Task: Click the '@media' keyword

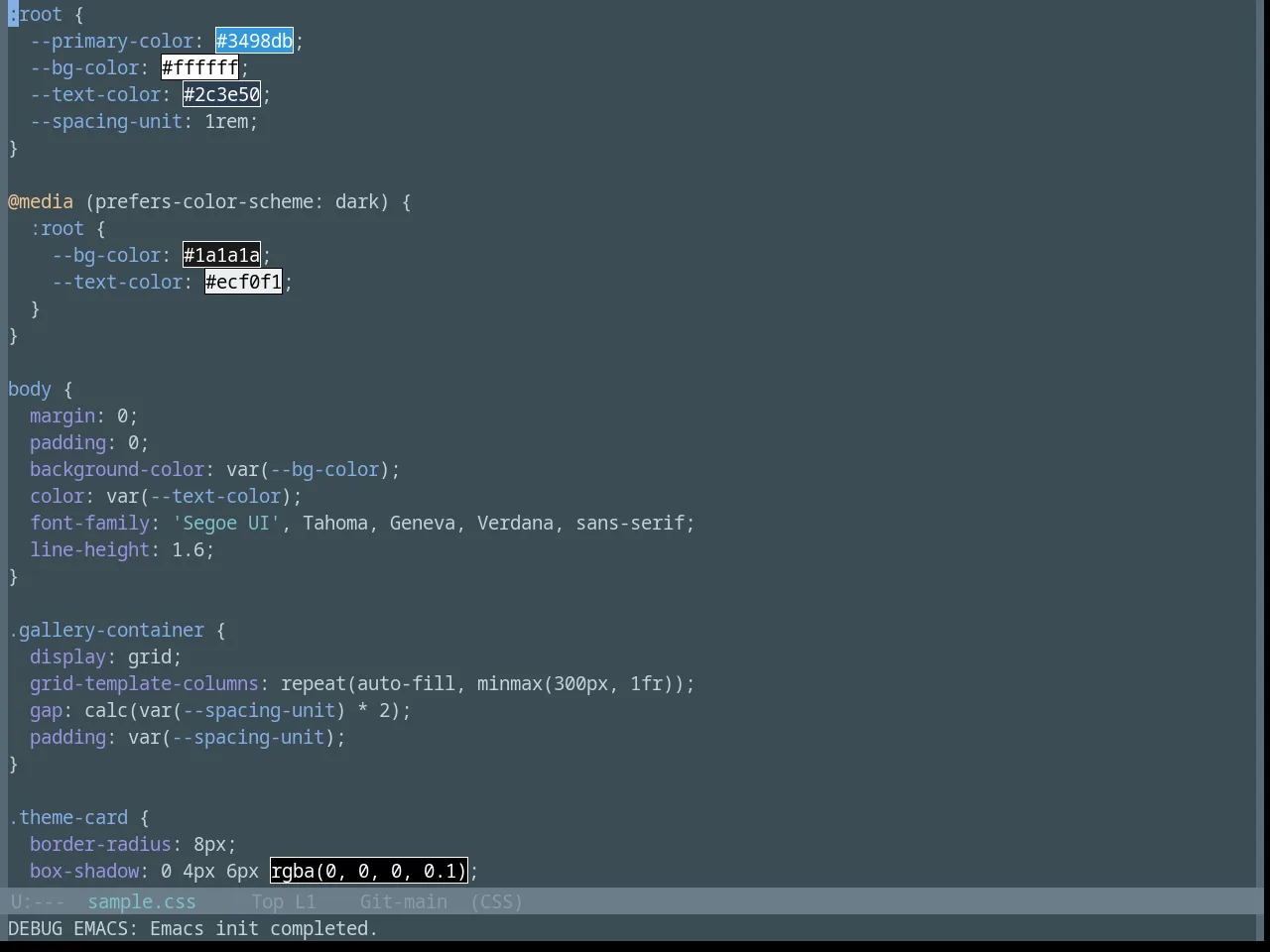Action: (x=41, y=201)
